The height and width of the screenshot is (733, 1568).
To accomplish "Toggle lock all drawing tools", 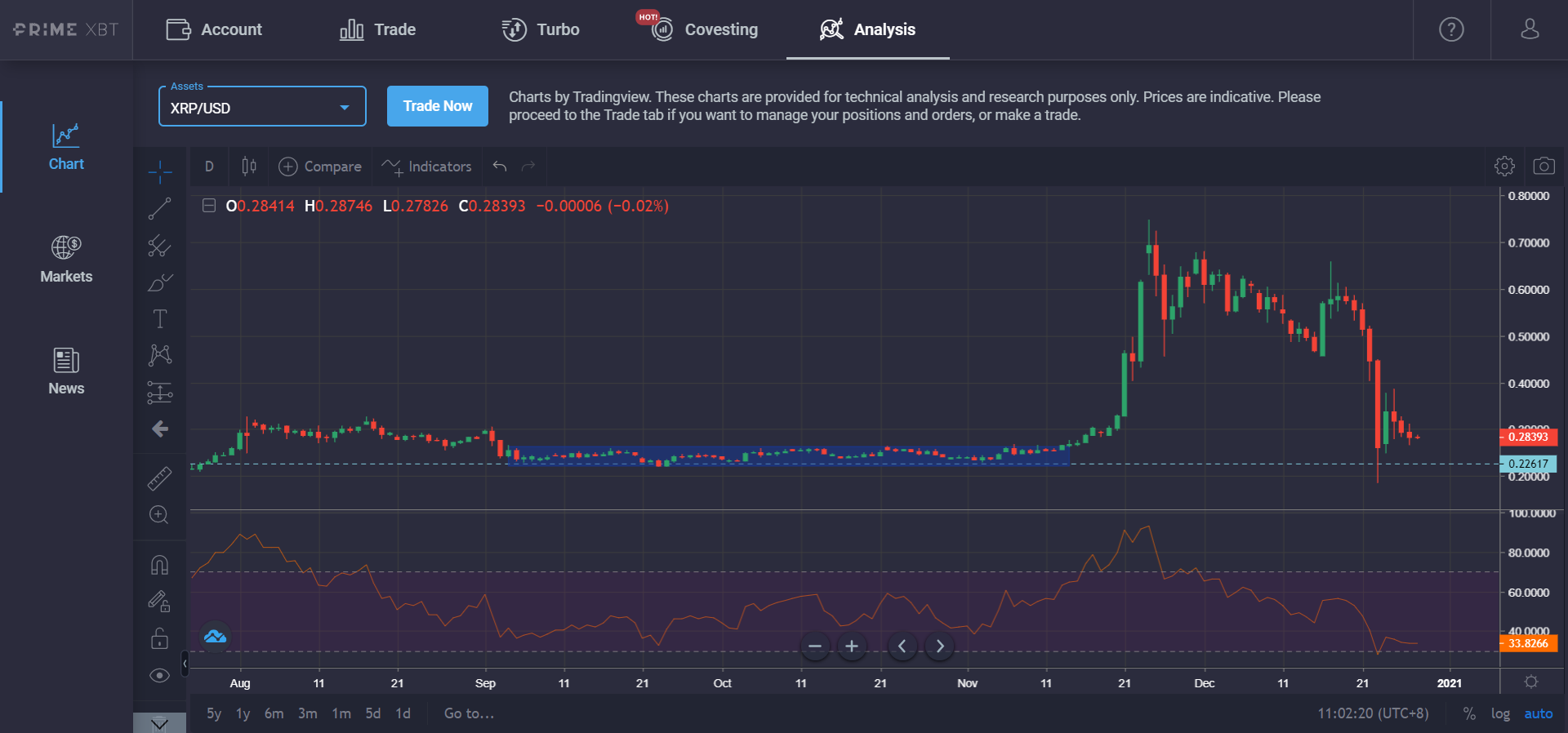I will click(160, 638).
